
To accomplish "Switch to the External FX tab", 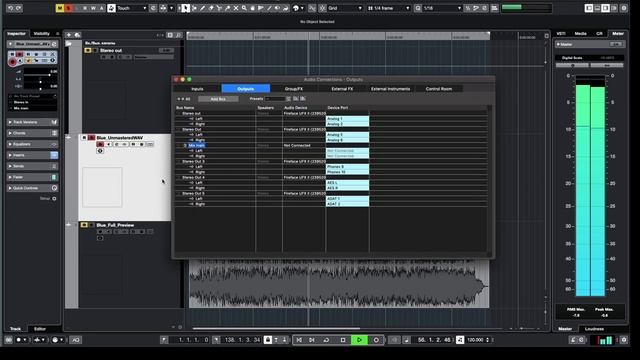I will click(x=342, y=89).
